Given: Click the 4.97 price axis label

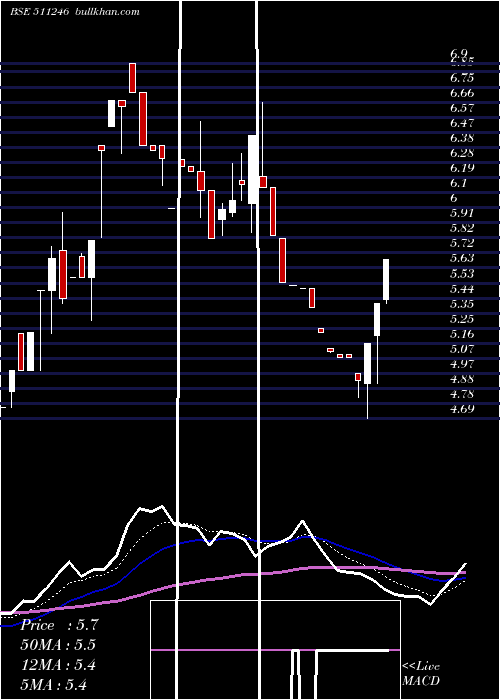Looking at the screenshot, I should coord(462,364).
